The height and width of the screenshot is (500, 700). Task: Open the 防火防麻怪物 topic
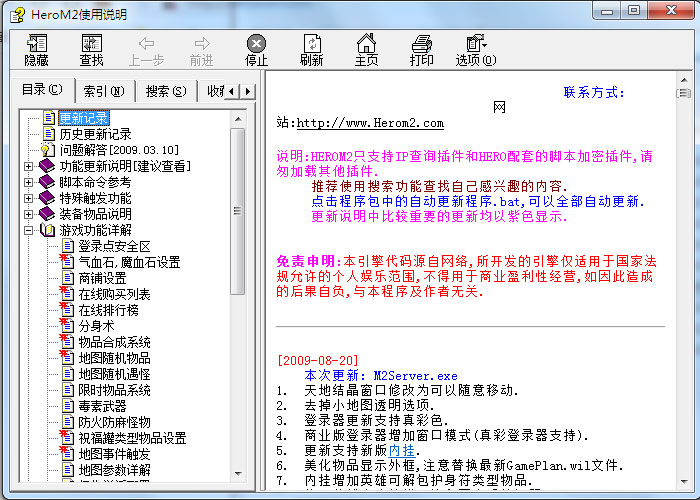pyautogui.click(x=114, y=422)
